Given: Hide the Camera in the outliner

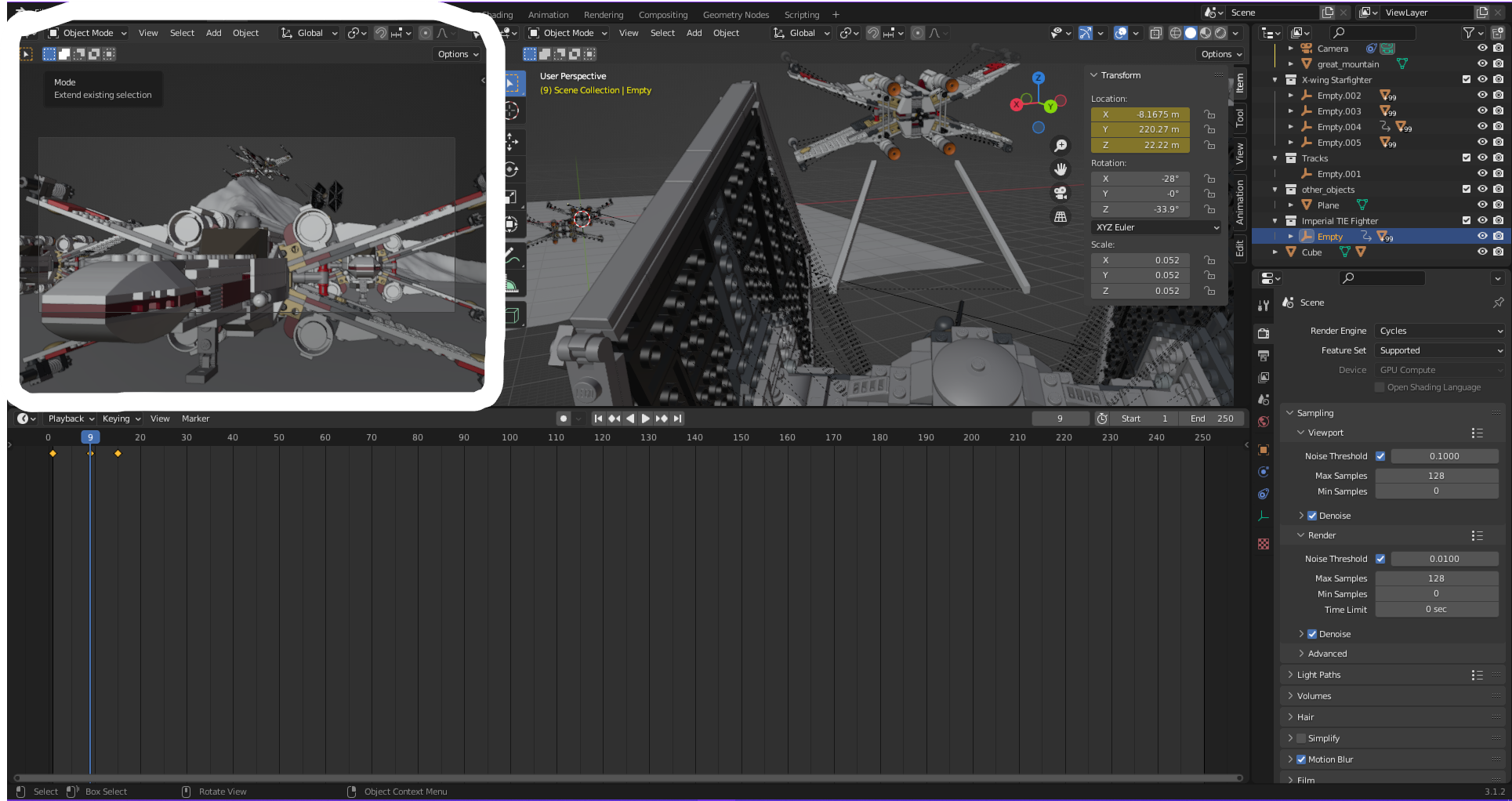Looking at the screenshot, I should point(1482,49).
